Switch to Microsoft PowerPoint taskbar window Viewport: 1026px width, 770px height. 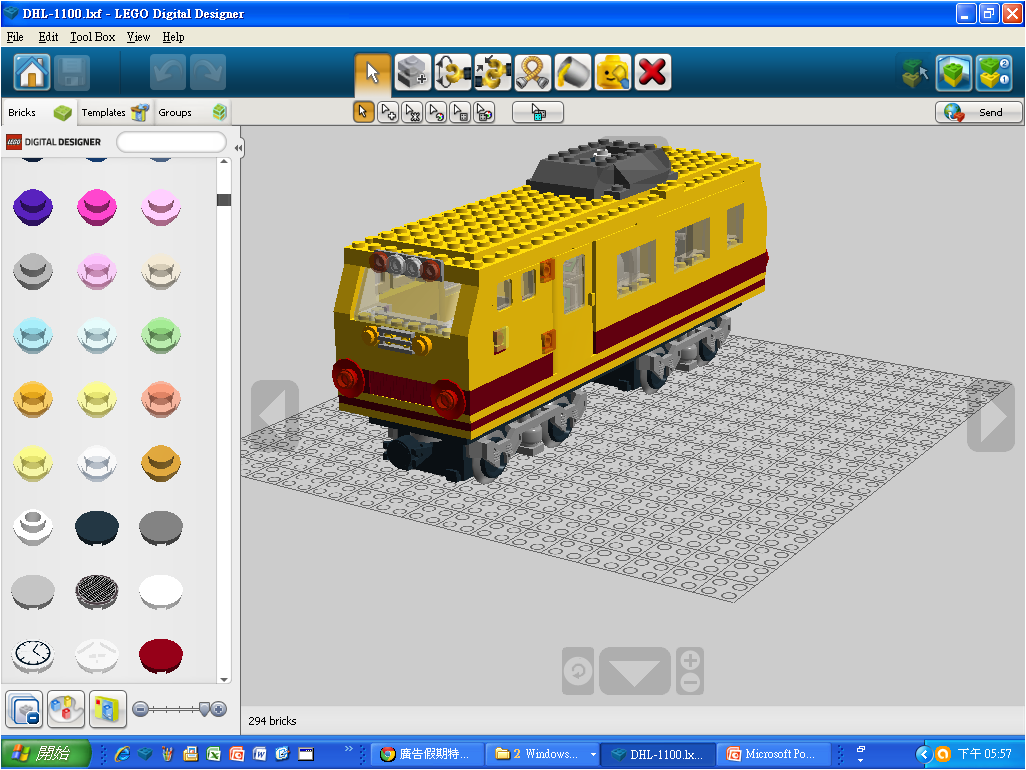pyautogui.click(x=773, y=754)
